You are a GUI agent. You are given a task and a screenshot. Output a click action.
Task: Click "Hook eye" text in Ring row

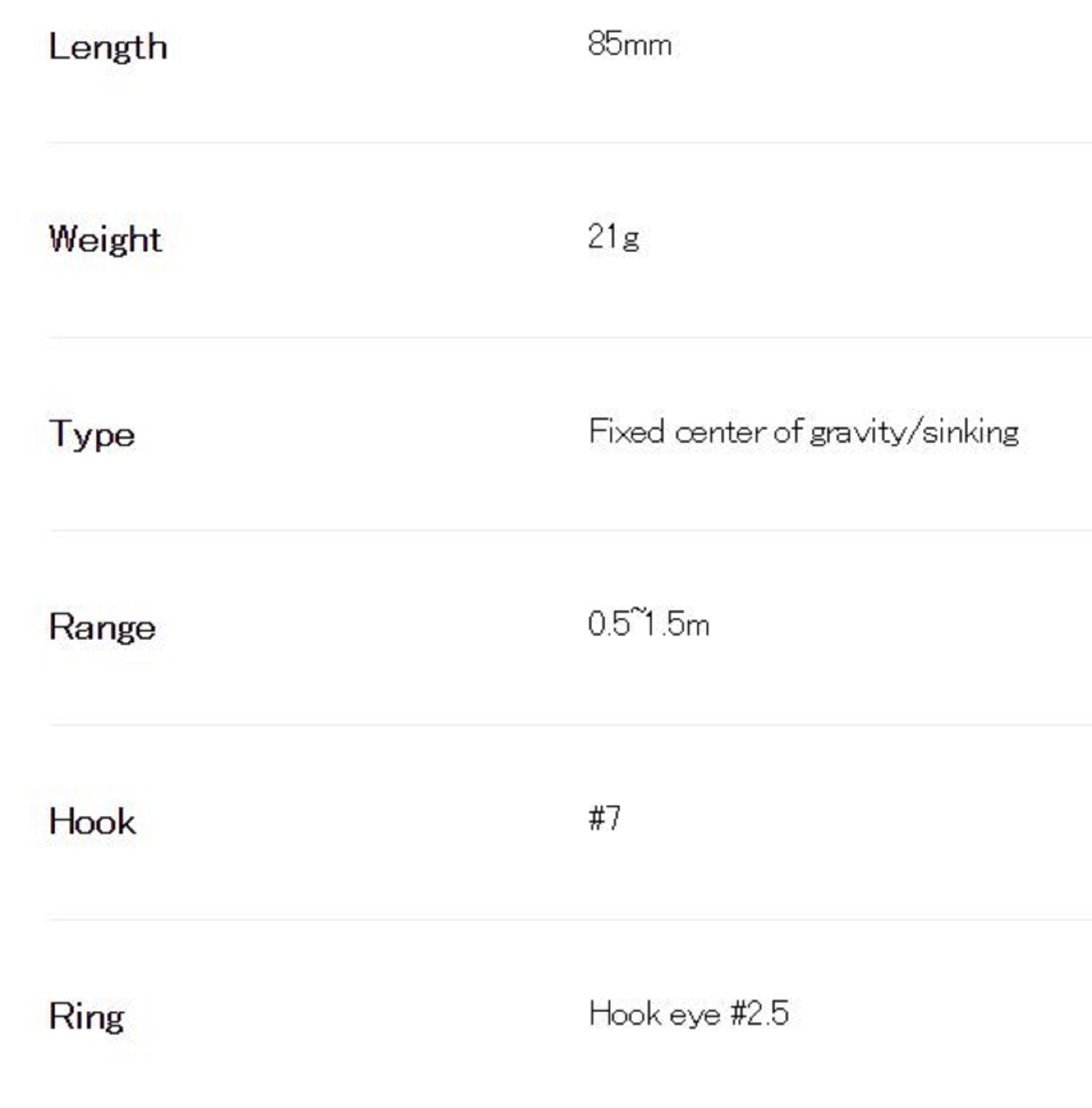[653, 1014]
